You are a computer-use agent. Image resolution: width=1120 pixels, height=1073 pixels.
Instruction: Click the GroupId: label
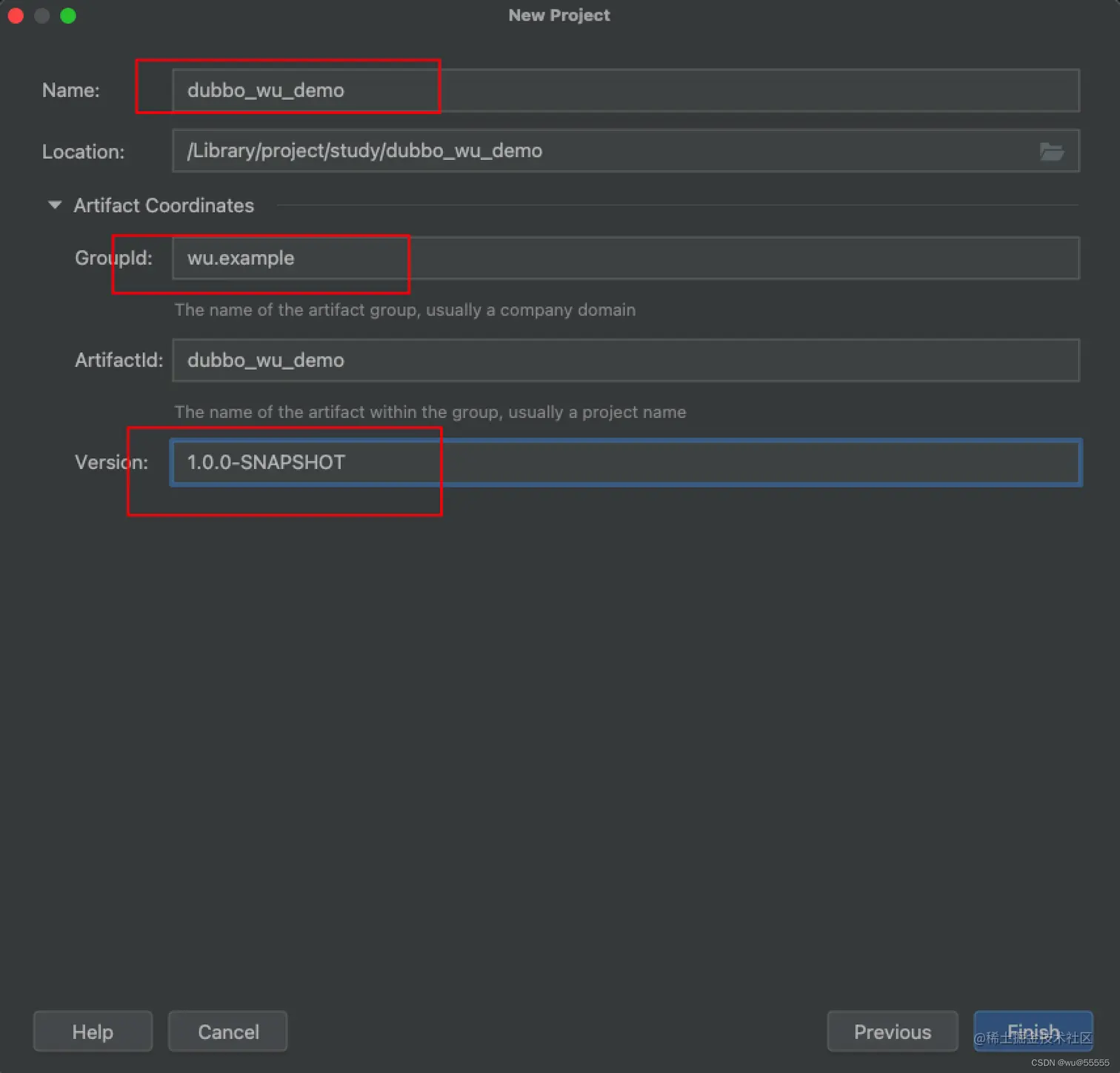pyautogui.click(x=113, y=258)
